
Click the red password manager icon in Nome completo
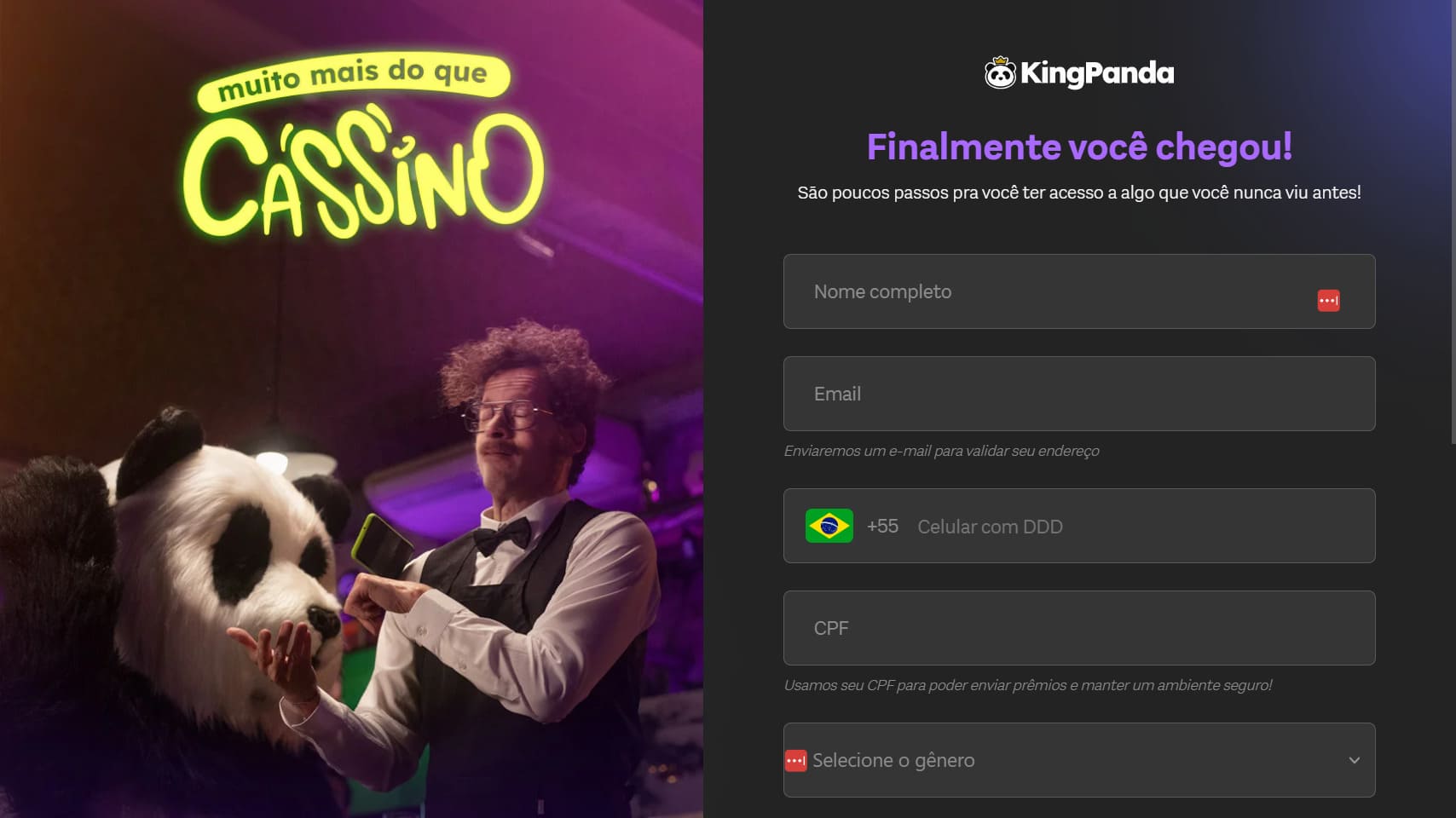(x=1328, y=300)
